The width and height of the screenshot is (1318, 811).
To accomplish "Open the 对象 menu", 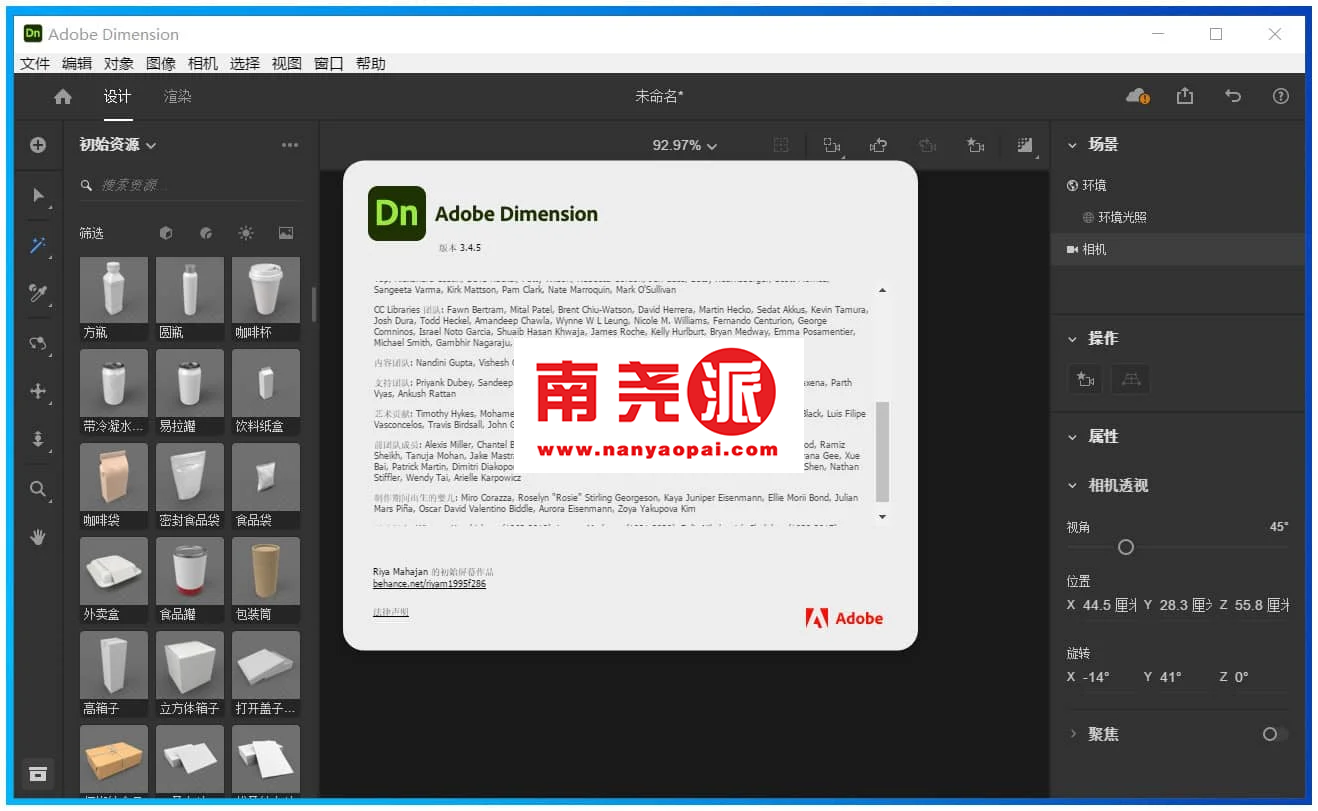I will [119, 63].
